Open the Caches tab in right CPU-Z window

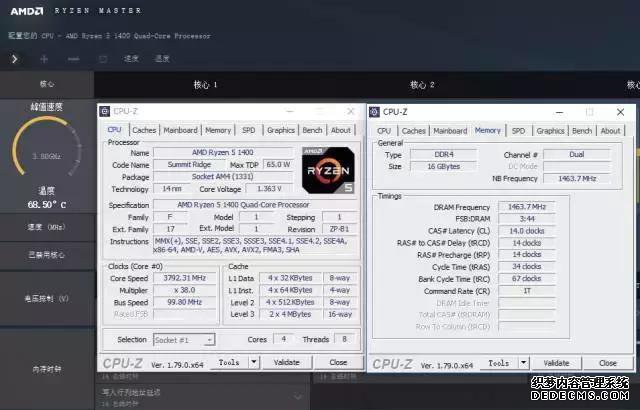(413, 131)
